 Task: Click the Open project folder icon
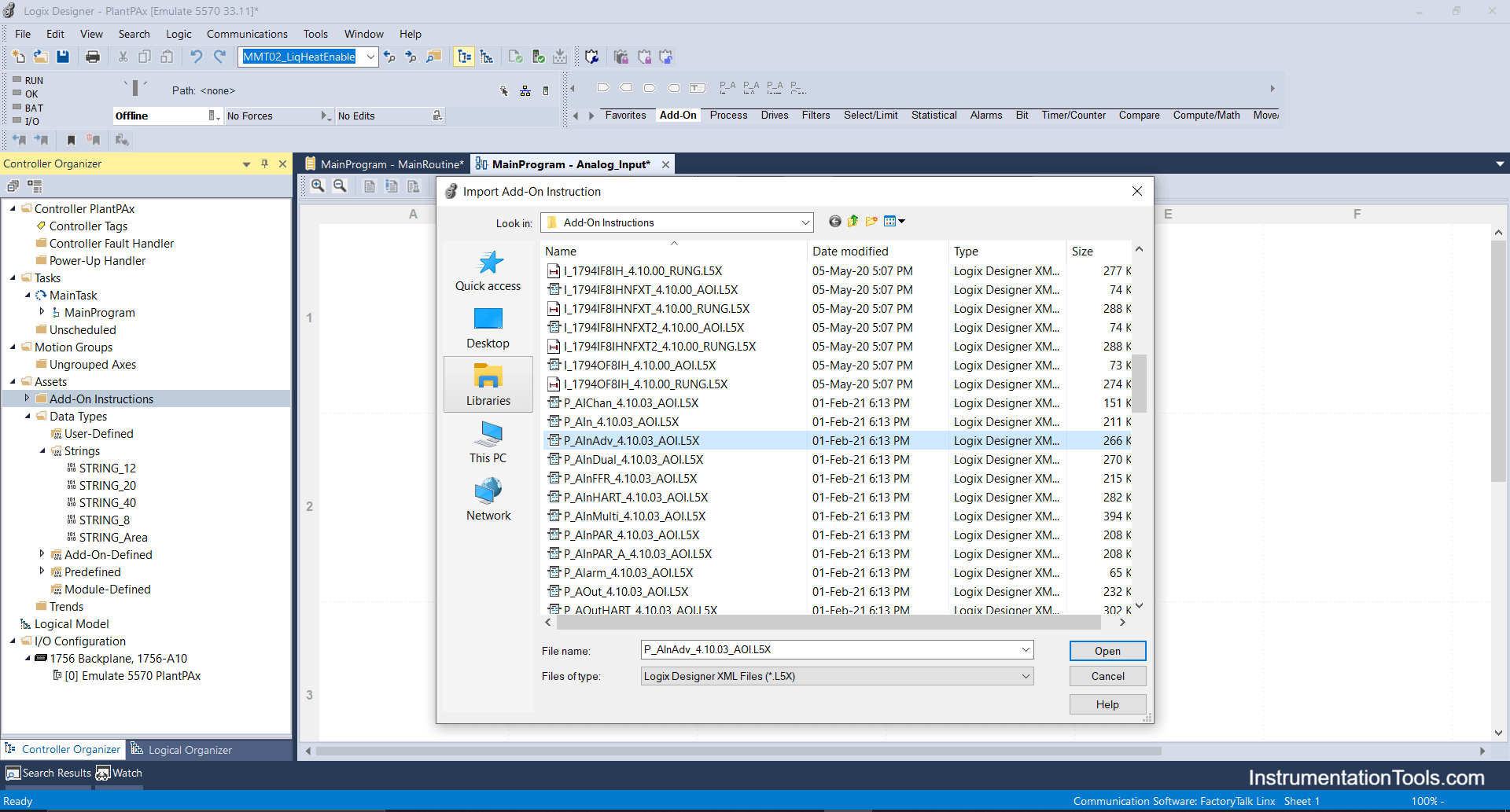click(41, 57)
